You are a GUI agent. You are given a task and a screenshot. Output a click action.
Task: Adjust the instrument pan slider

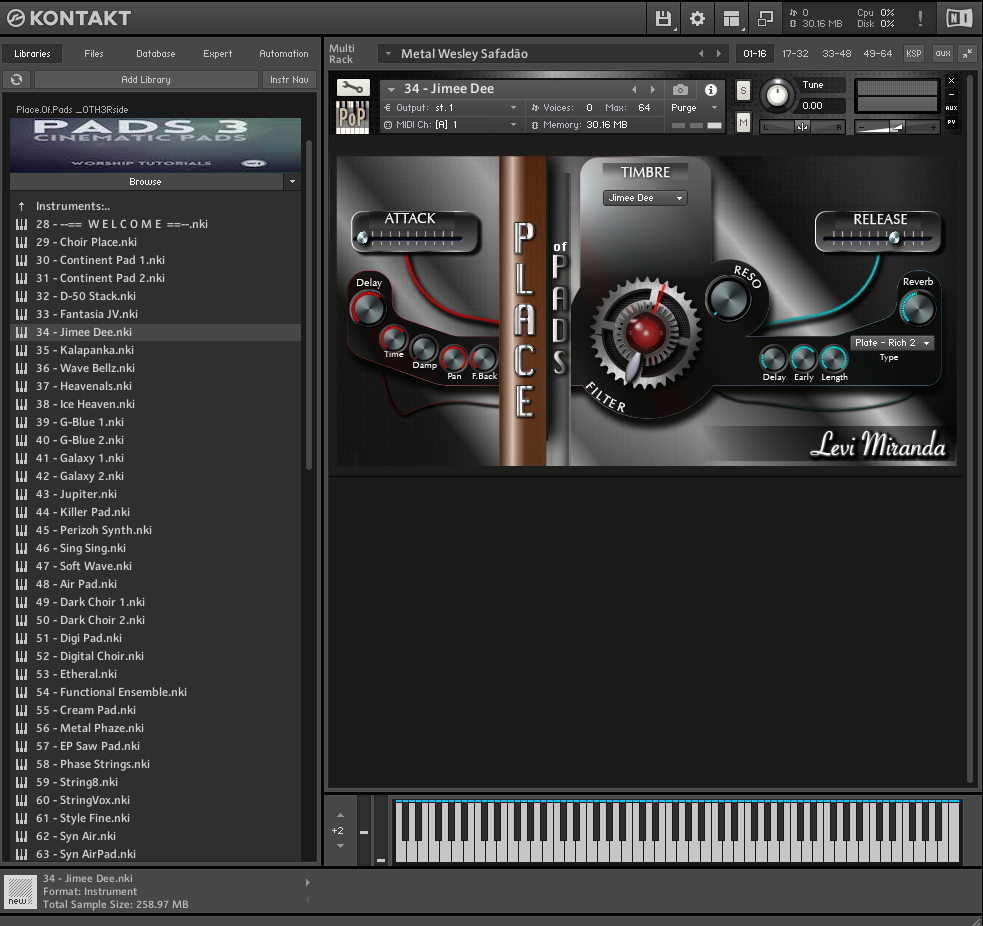pos(802,127)
